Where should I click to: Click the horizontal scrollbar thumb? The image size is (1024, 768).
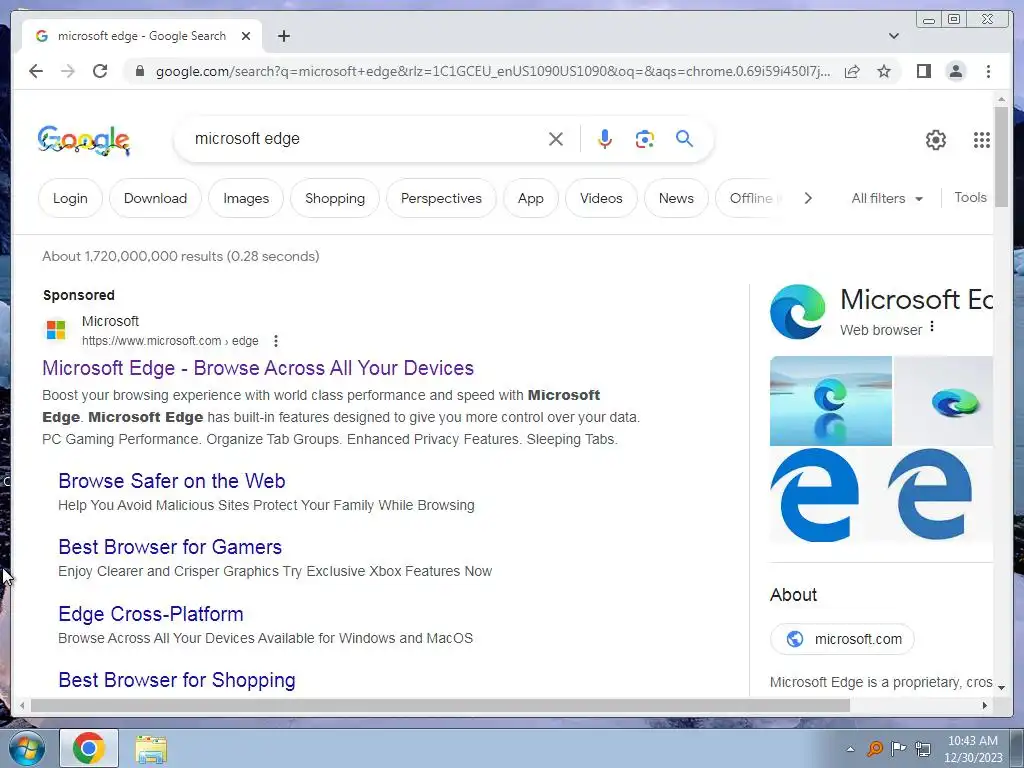pos(440,705)
